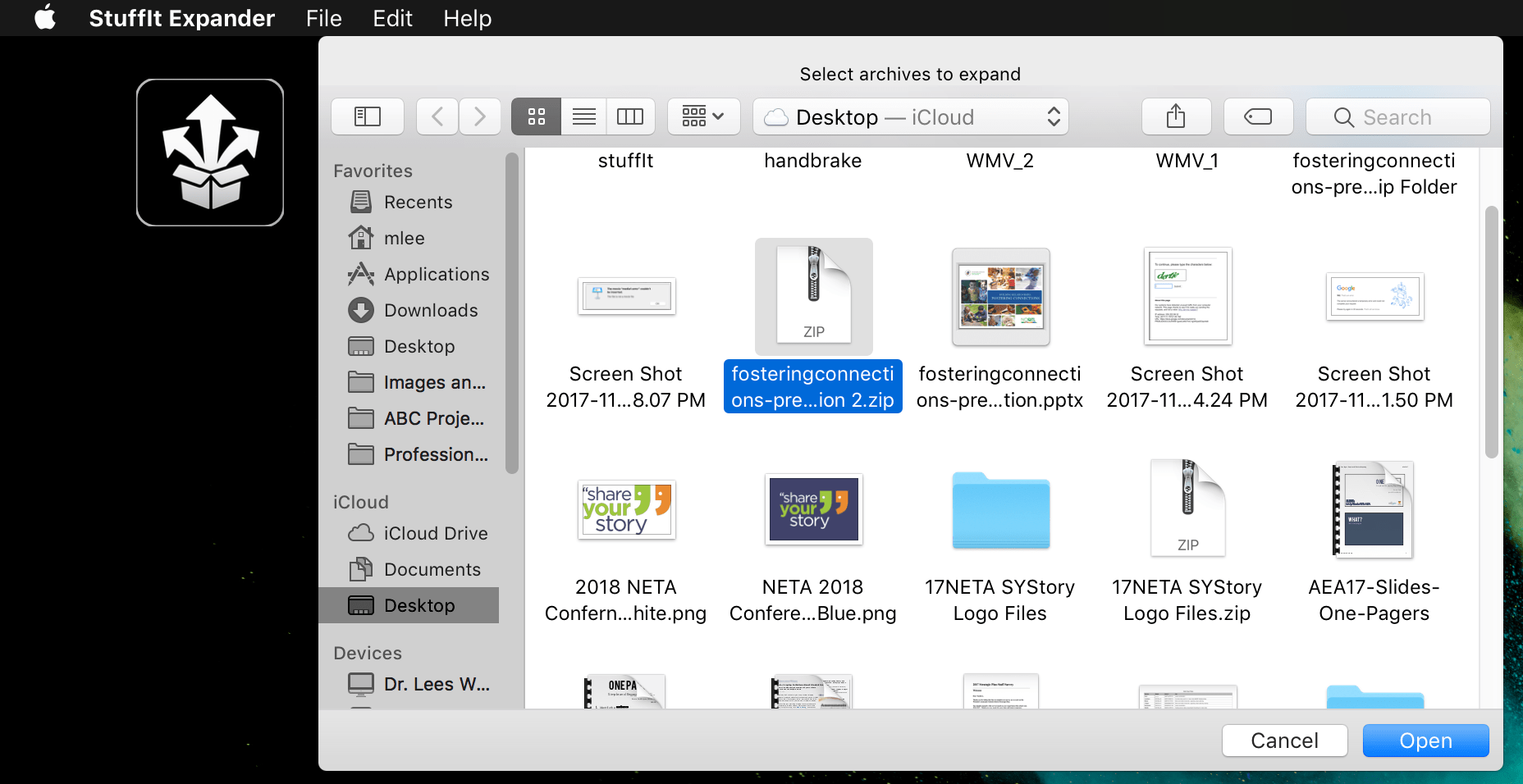
Task: Click the Open button
Action: (x=1425, y=741)
